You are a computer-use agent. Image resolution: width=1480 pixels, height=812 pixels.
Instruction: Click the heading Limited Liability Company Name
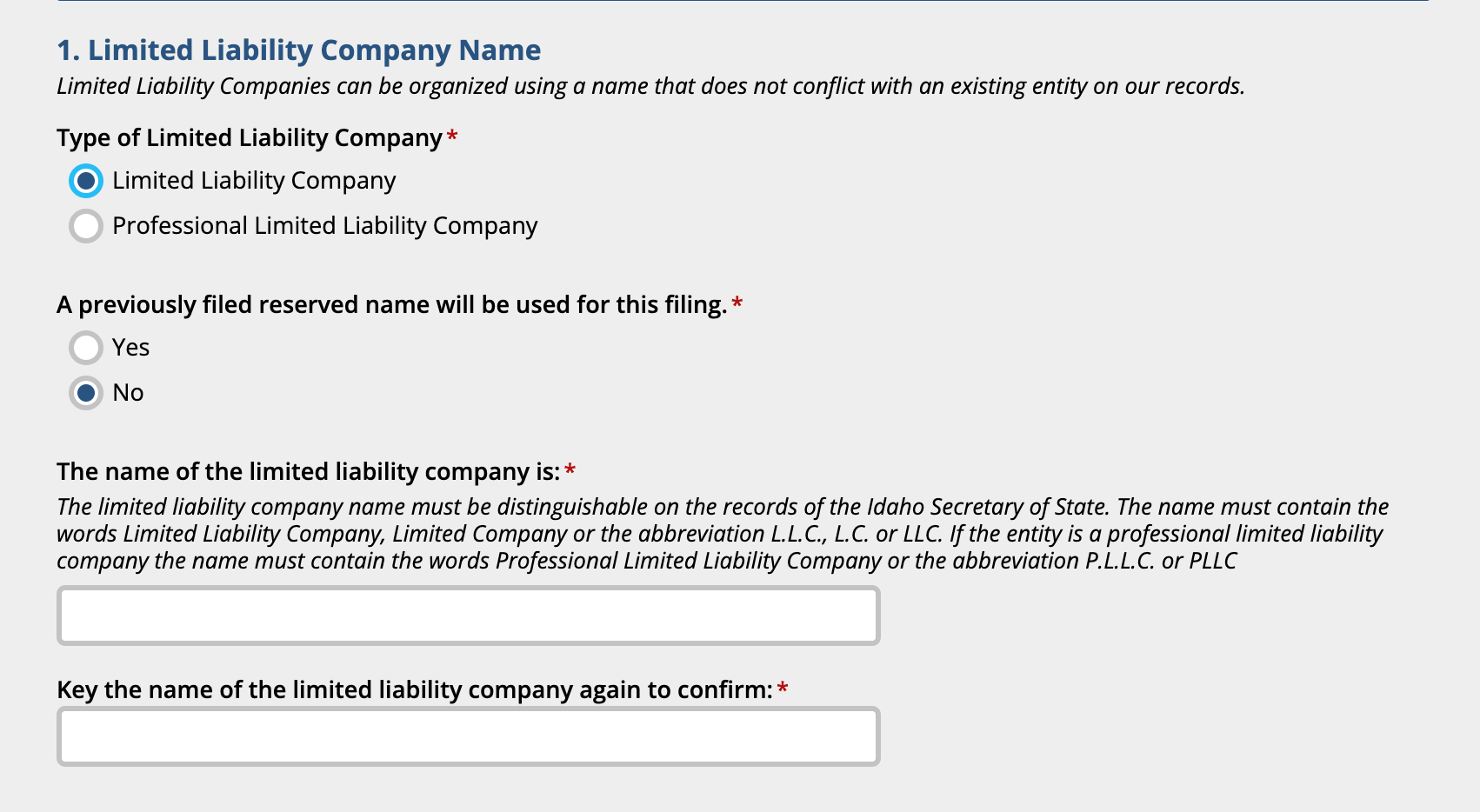pyautogui.click(x=297, y=50)
